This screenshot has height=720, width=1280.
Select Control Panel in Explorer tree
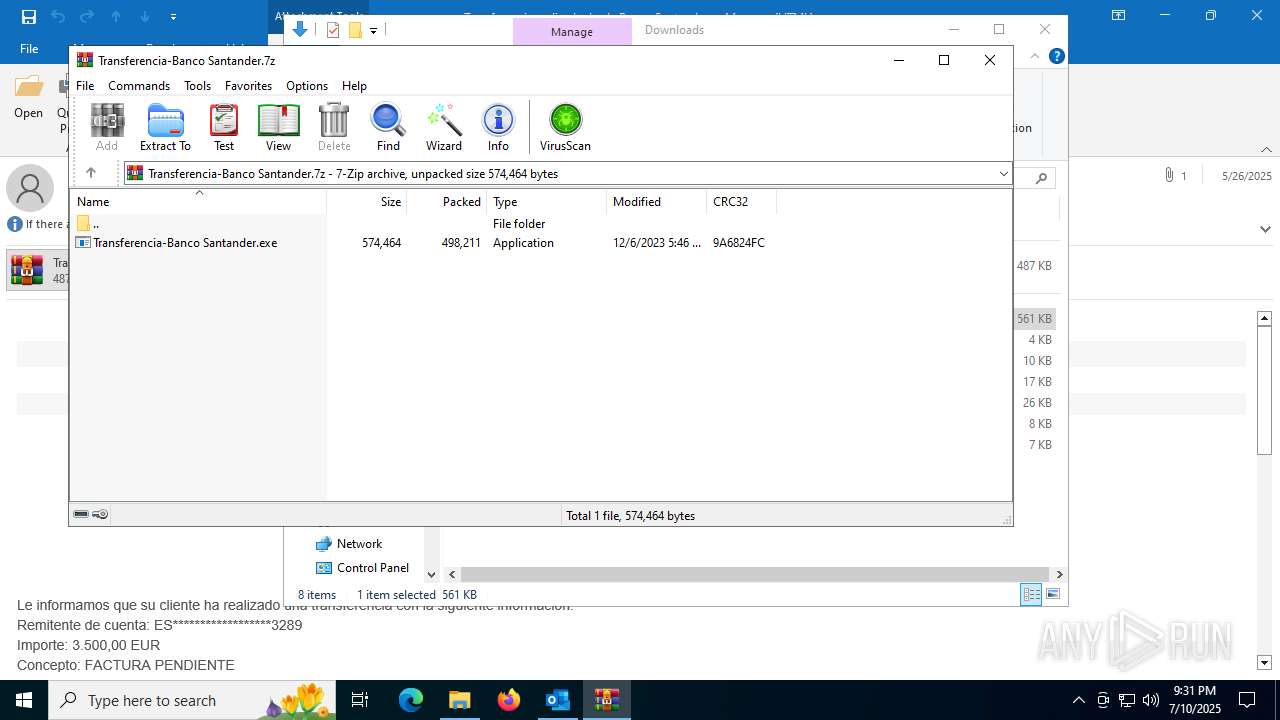[x=363, y=568]
